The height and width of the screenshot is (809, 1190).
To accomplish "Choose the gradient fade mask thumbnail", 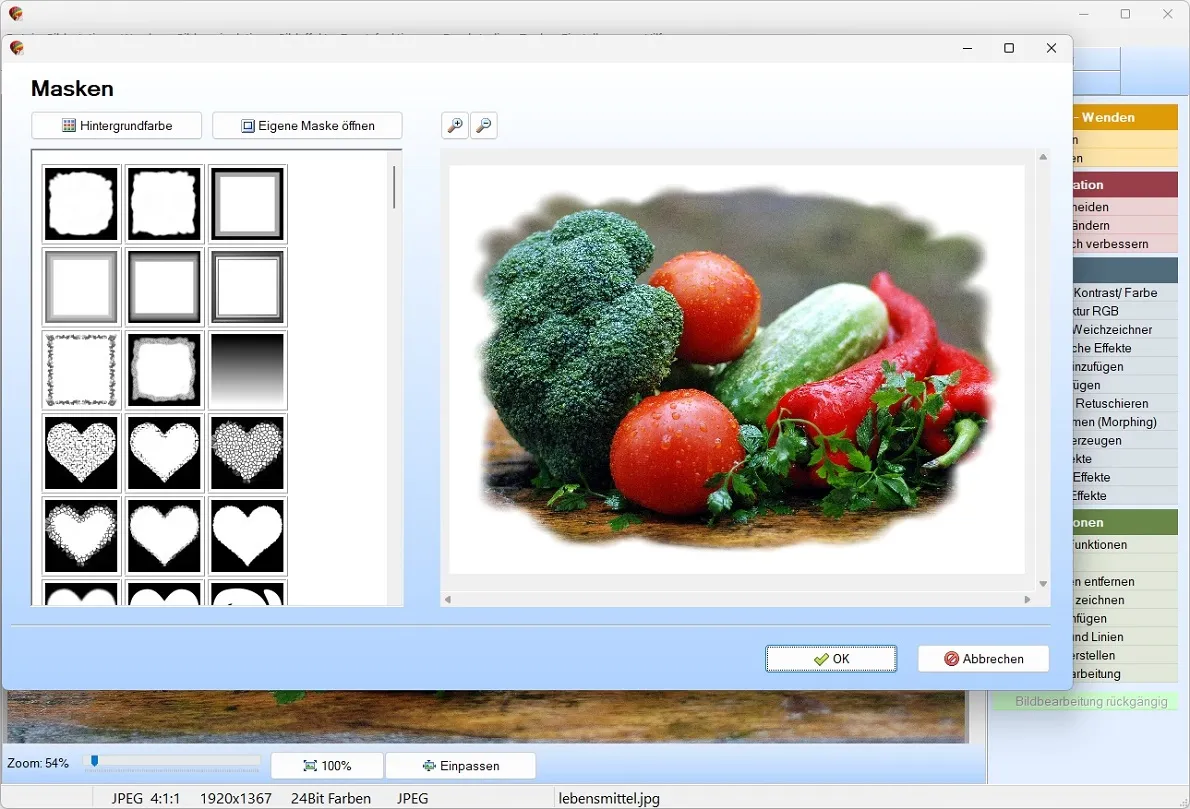I will pos(247,370).
